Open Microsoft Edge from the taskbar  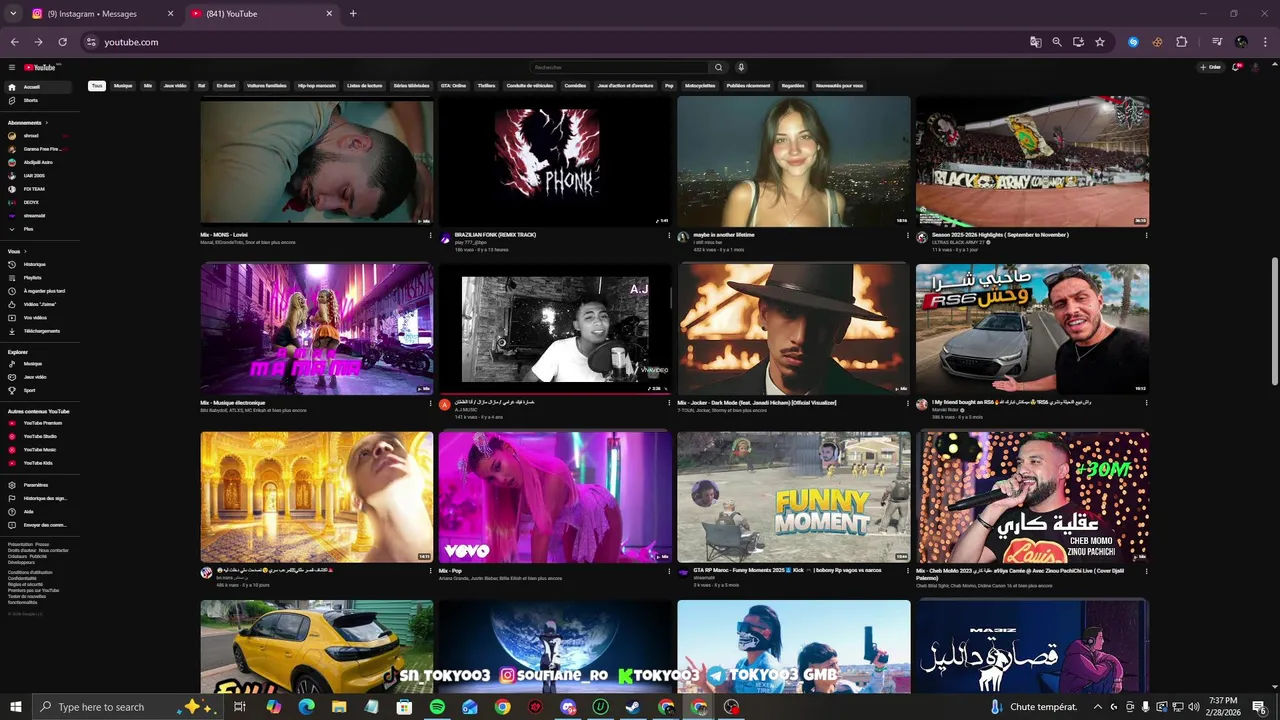click(306, 707)
